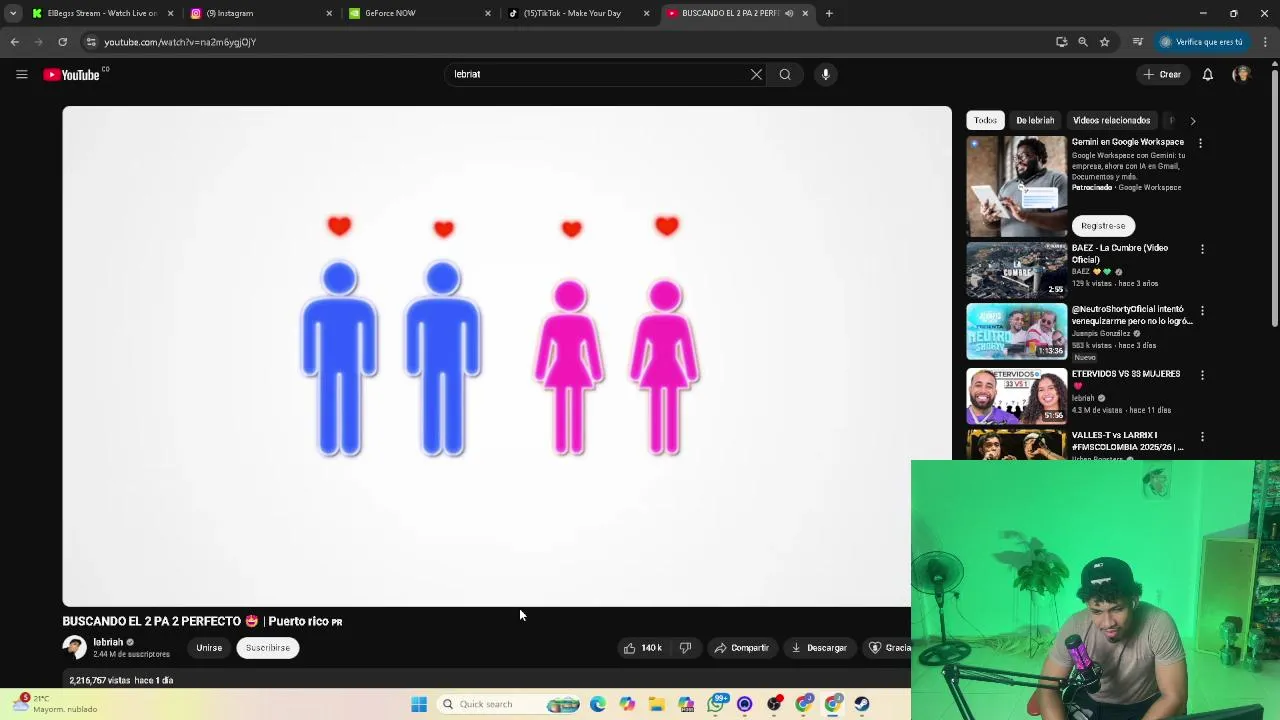Mute the BUSCANDO EL 2 PA 2 tab audio
Screen dimensions: 1280x720
point(789,13)
